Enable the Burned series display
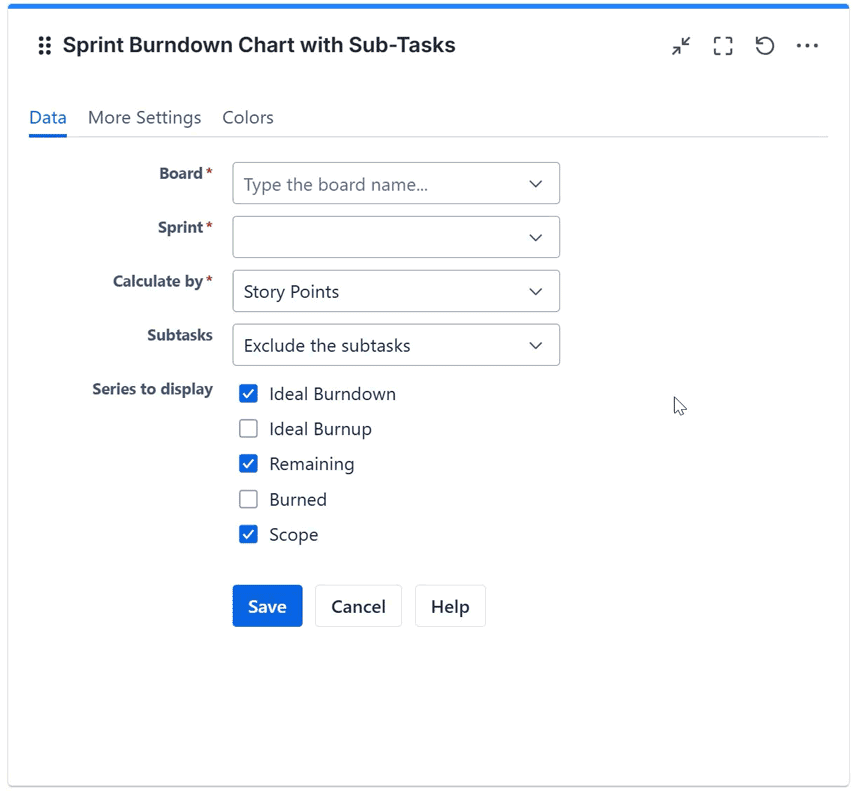The height and width of the screenshot is (791, 855). pyautogui.click(x=248, y=499)
